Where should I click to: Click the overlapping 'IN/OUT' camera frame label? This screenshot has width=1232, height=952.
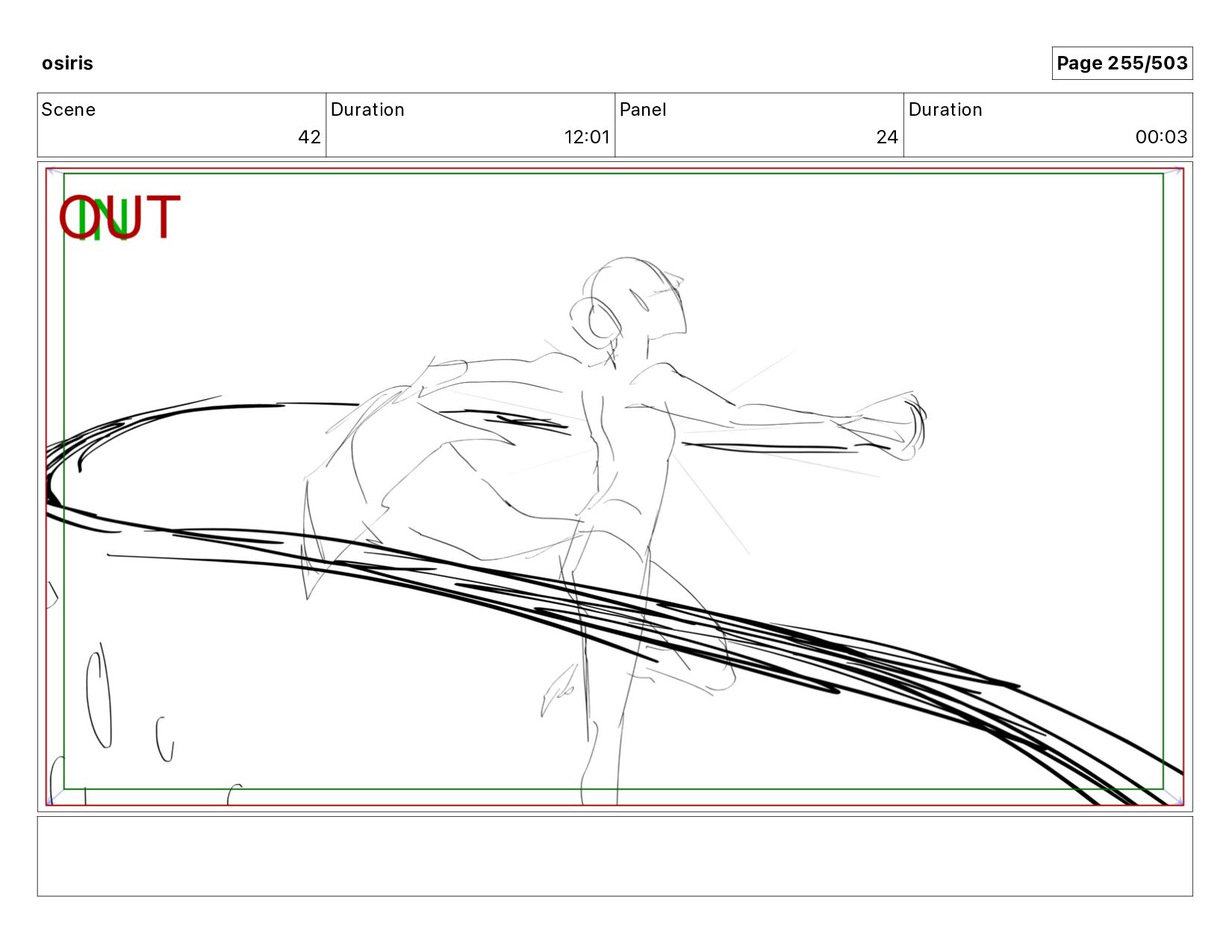[x=119, y=218]
